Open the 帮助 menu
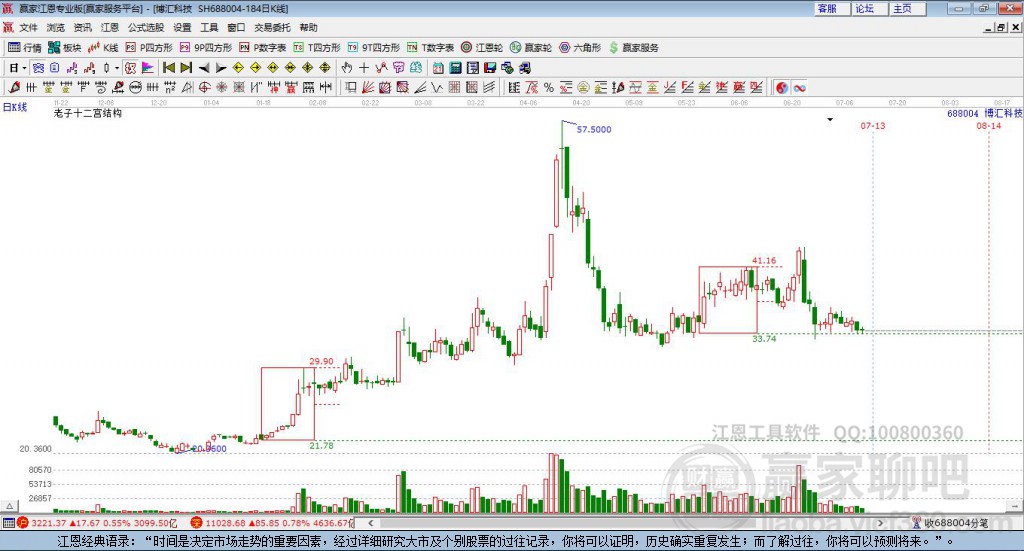The width and height of the screenshot is (1024, 551). [308, 27]
